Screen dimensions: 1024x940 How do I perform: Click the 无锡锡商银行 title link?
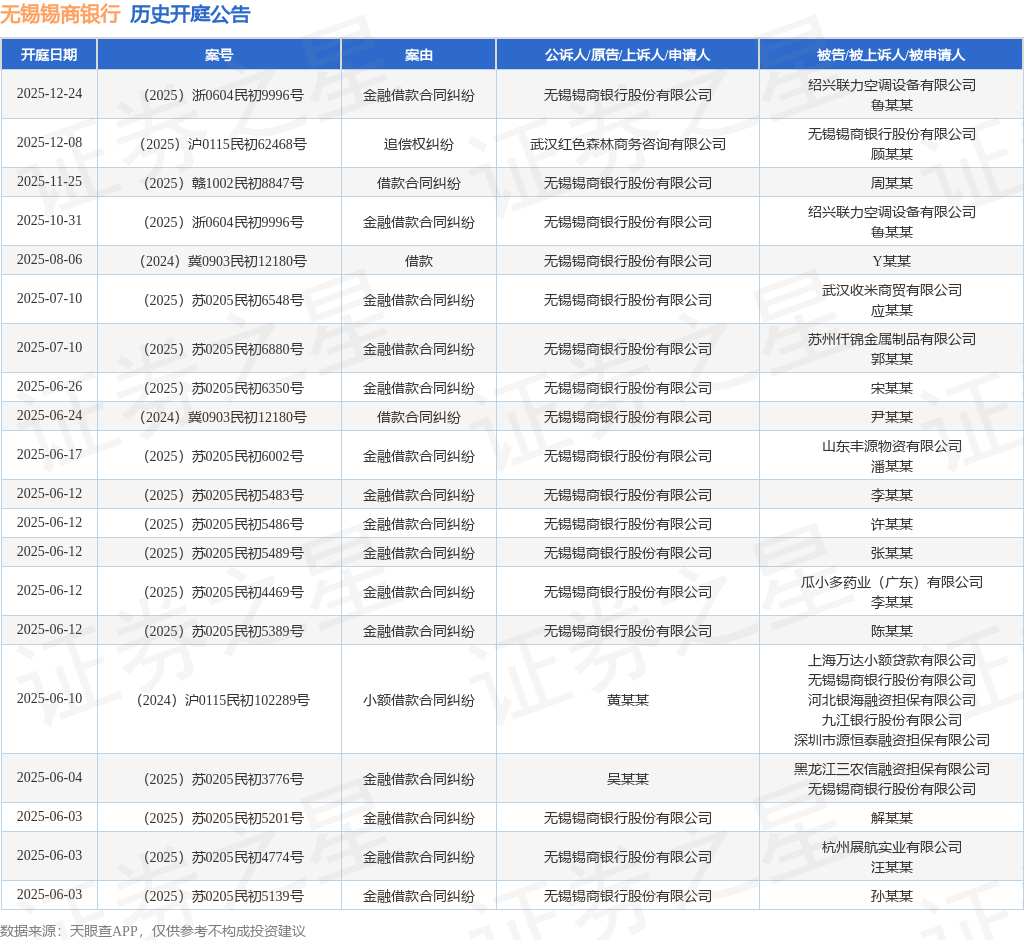tap(60, 15)
